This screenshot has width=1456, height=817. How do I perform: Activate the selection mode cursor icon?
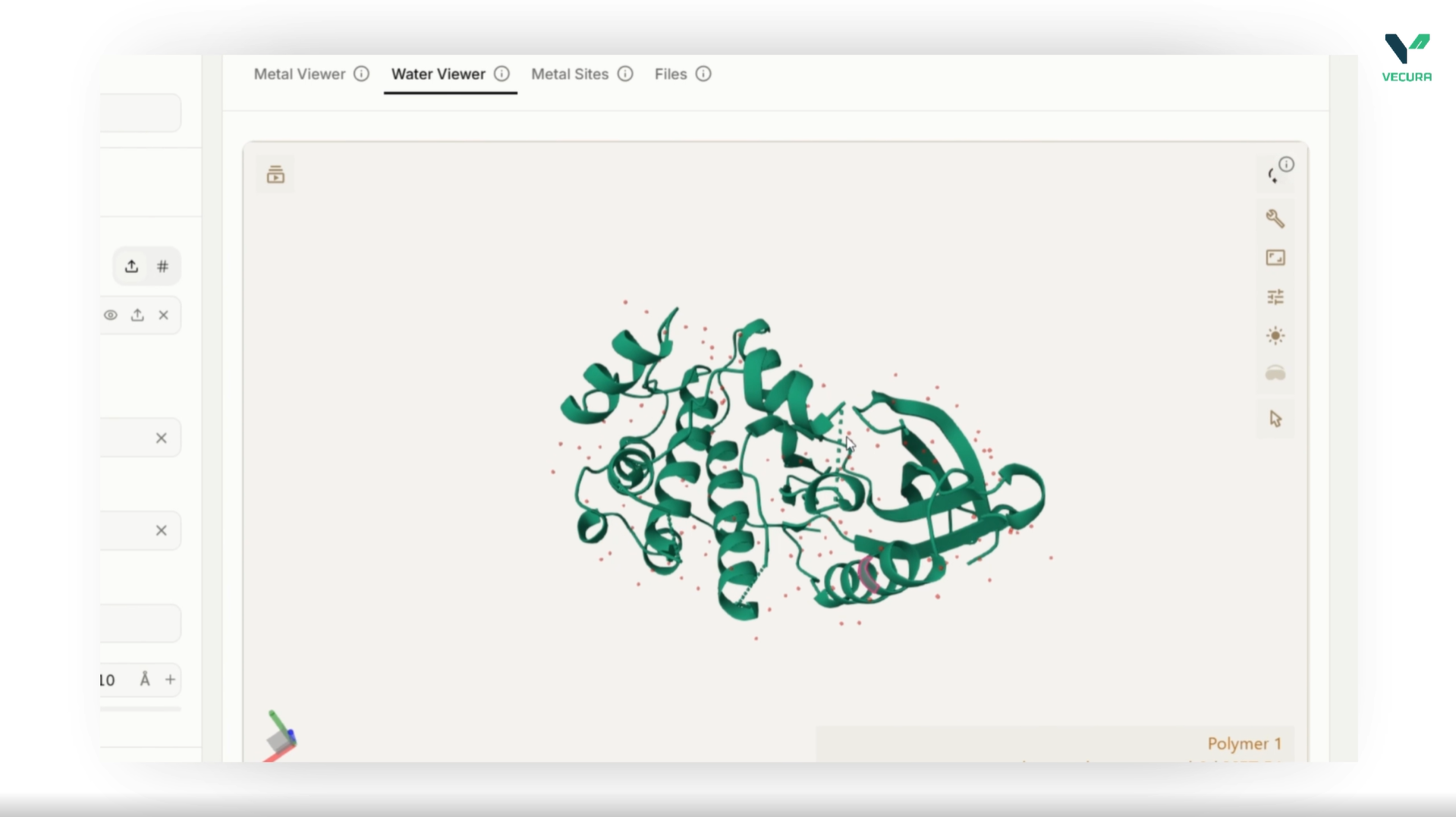(x=1275, y=419)
